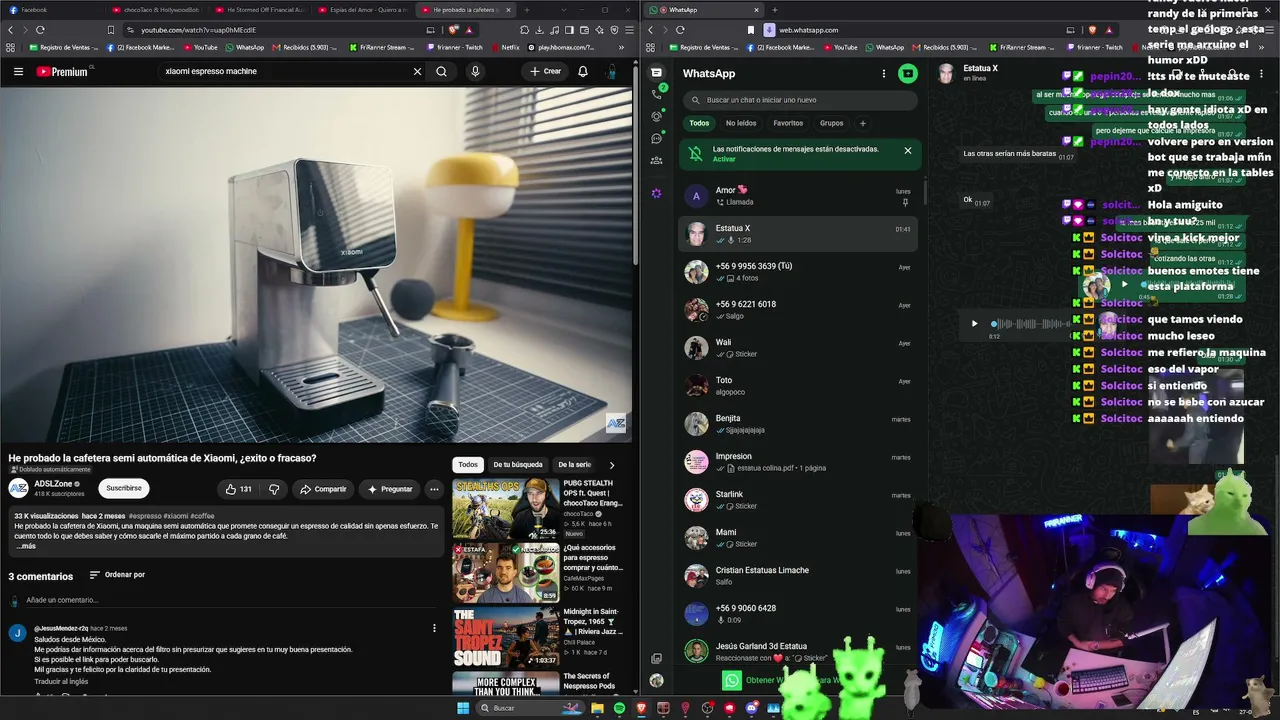Open Netflix bookmark in left browser
Image resolution: width=1280 pixels, height=720 pixels.
[505, 47]
